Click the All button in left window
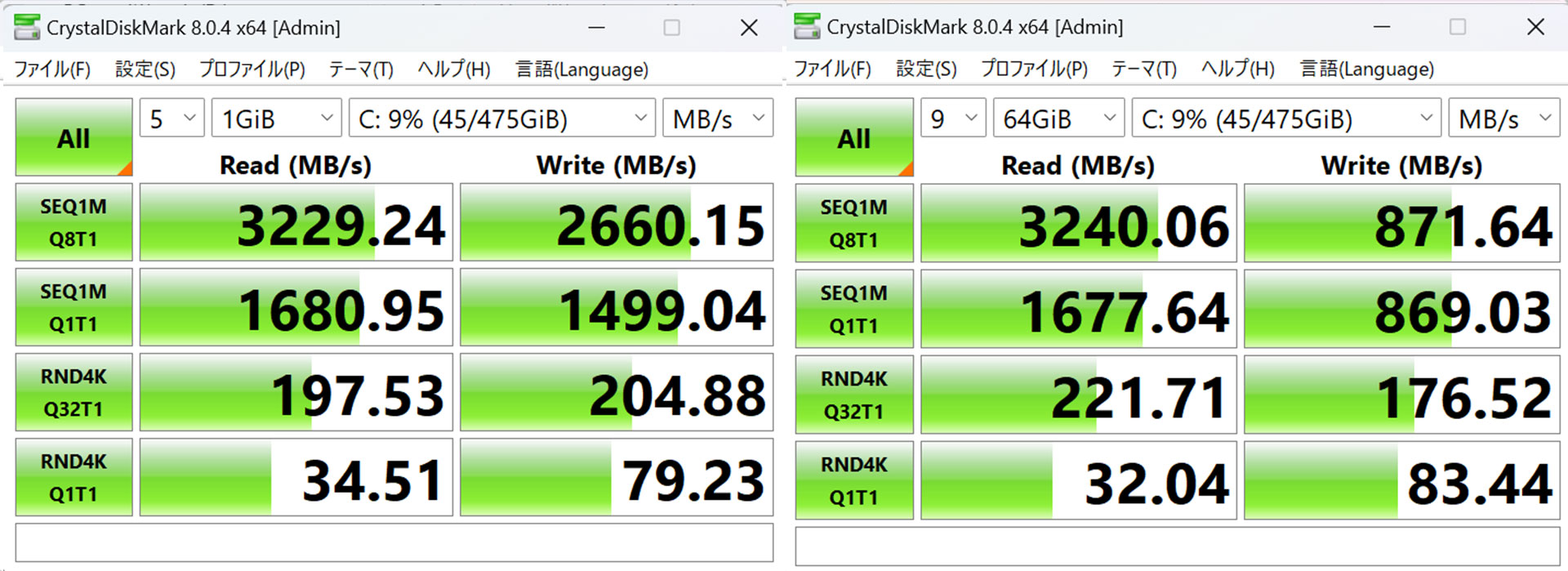This screenshot has width=1568, height=571. (73, 137)
